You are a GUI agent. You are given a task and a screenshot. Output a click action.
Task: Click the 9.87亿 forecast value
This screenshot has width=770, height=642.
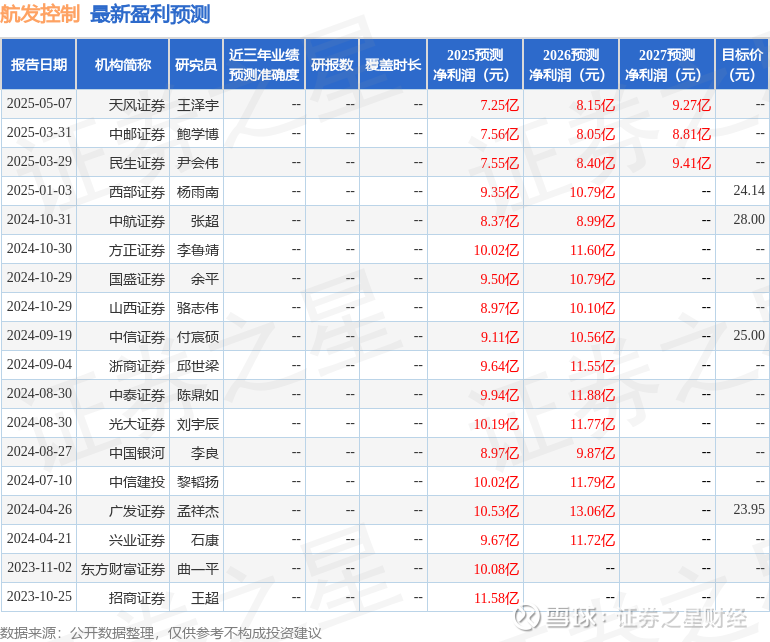tap(596, 452)
